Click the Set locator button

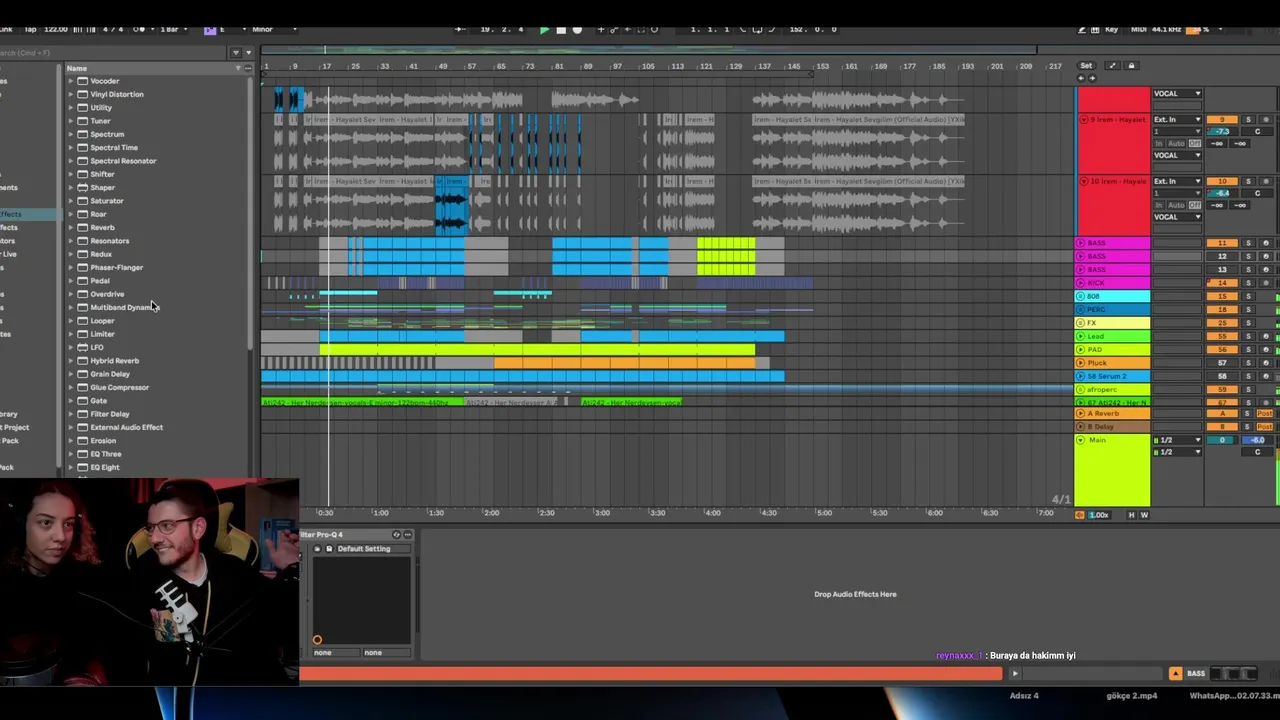pyautogui.click(x=1086, y=66)
